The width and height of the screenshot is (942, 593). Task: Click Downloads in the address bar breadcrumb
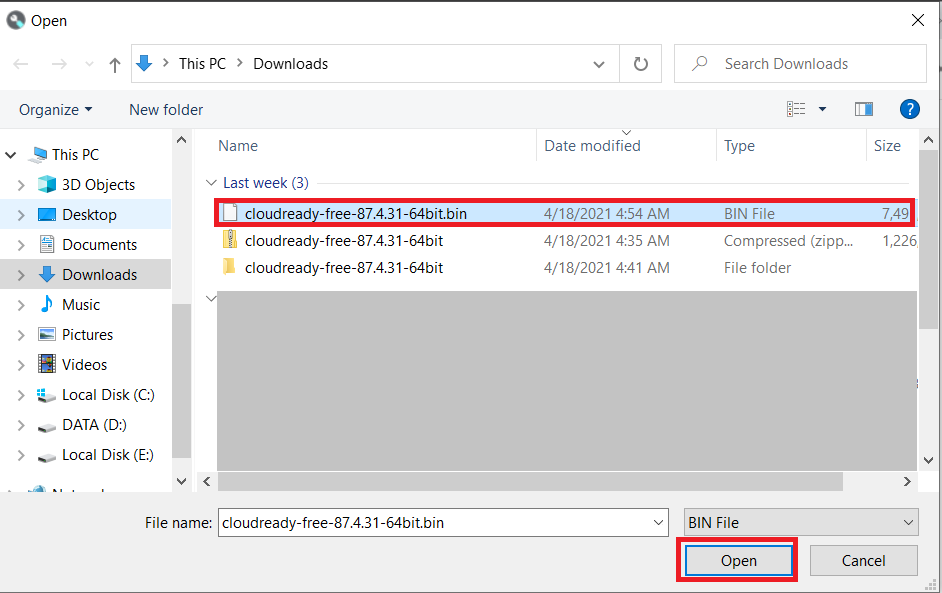pyautogui.click(x=290, y=63)
